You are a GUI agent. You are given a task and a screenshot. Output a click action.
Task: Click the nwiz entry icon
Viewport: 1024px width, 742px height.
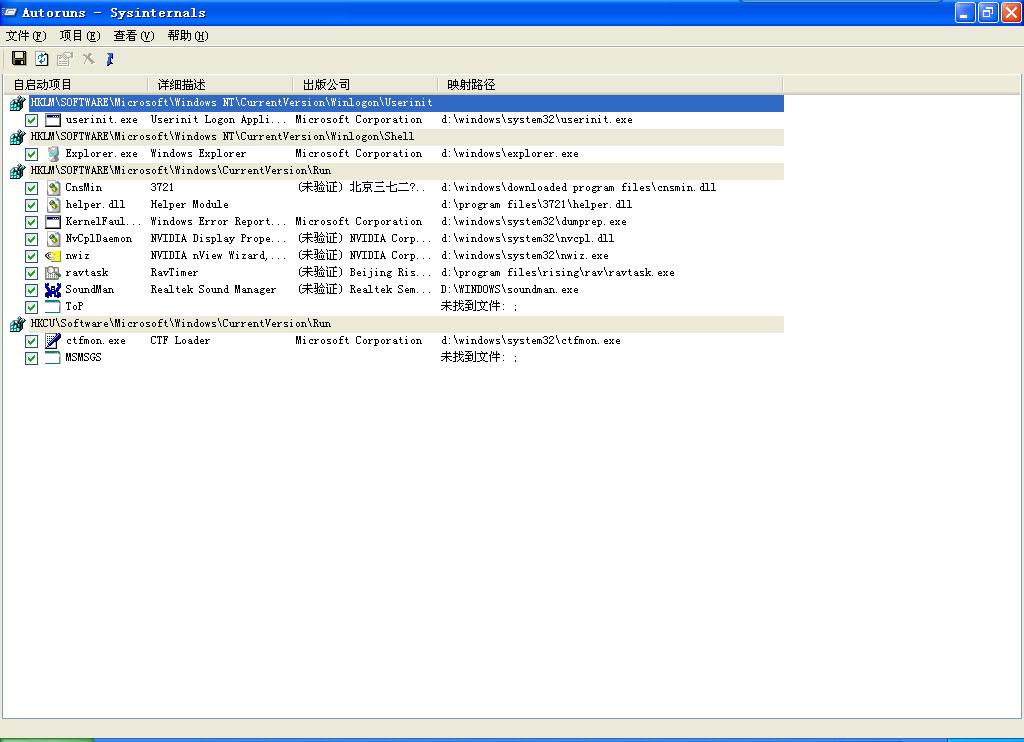[x=53, y=256]
